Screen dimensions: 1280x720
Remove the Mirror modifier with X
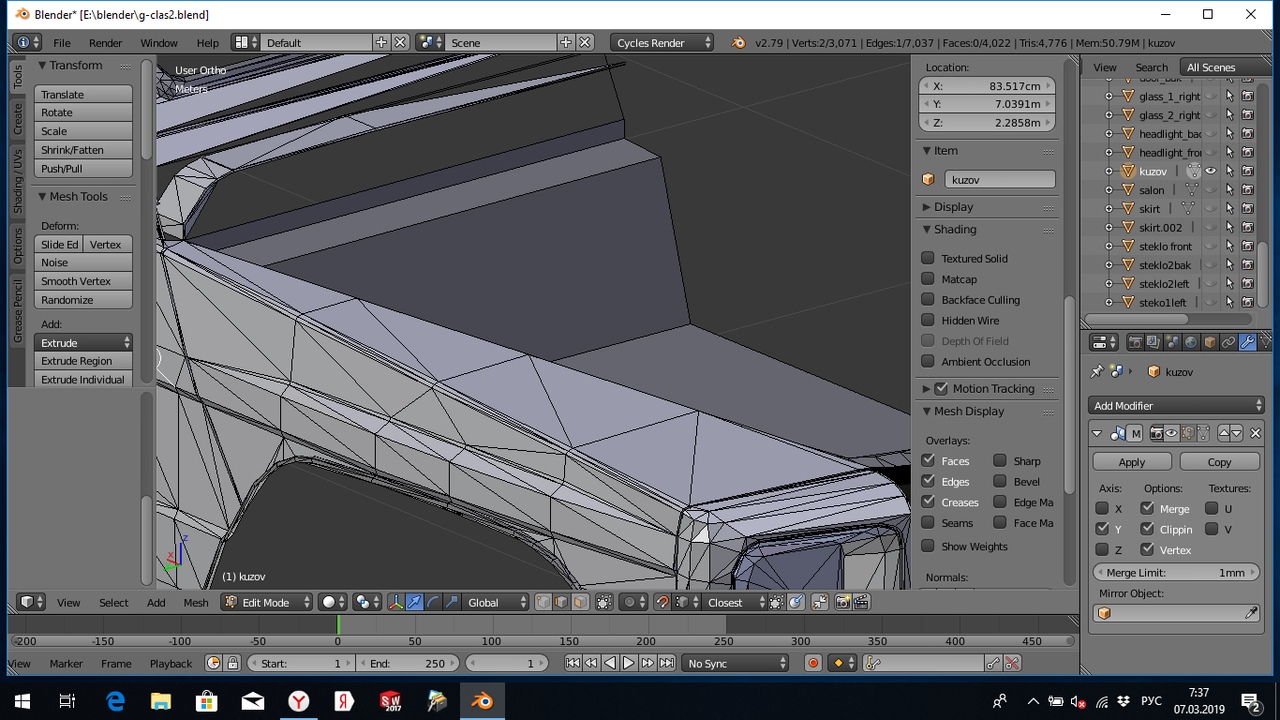click(x=1255, y=433)
